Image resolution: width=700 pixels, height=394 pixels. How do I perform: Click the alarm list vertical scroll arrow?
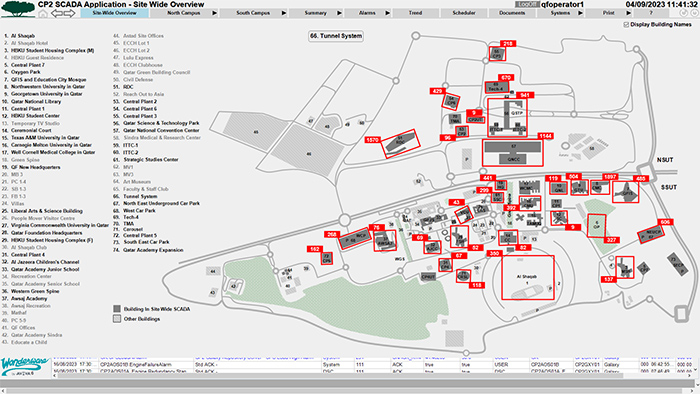696,369
